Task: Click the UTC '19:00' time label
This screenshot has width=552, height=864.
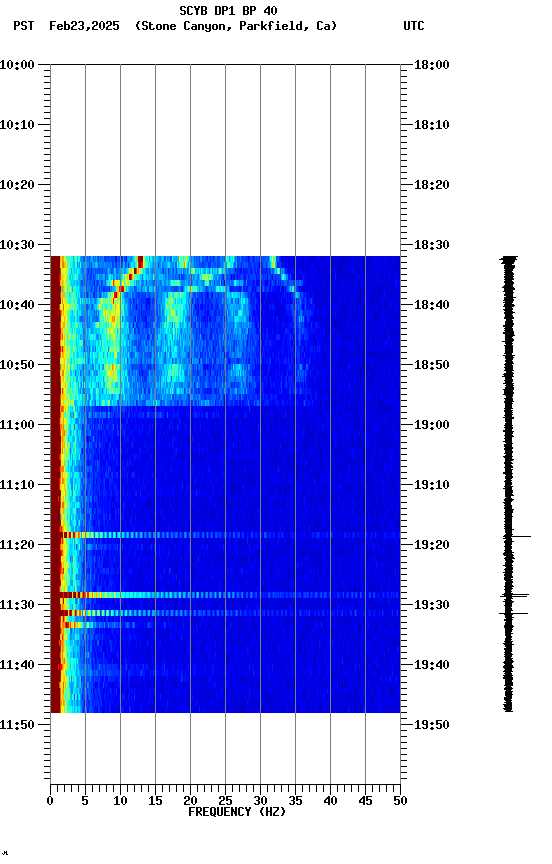Action: point(432,425)
